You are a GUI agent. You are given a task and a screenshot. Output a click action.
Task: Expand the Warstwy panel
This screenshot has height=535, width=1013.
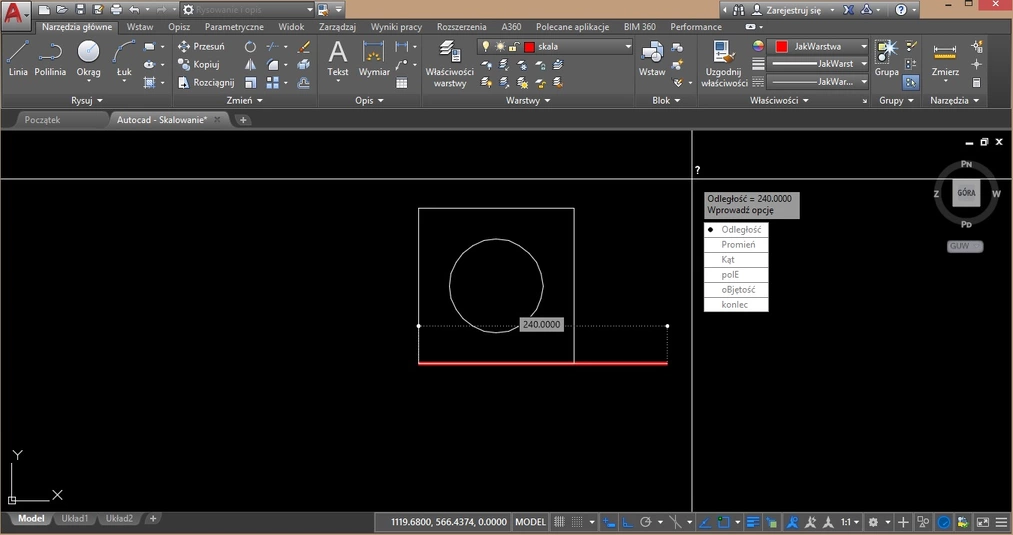[528, 101]
